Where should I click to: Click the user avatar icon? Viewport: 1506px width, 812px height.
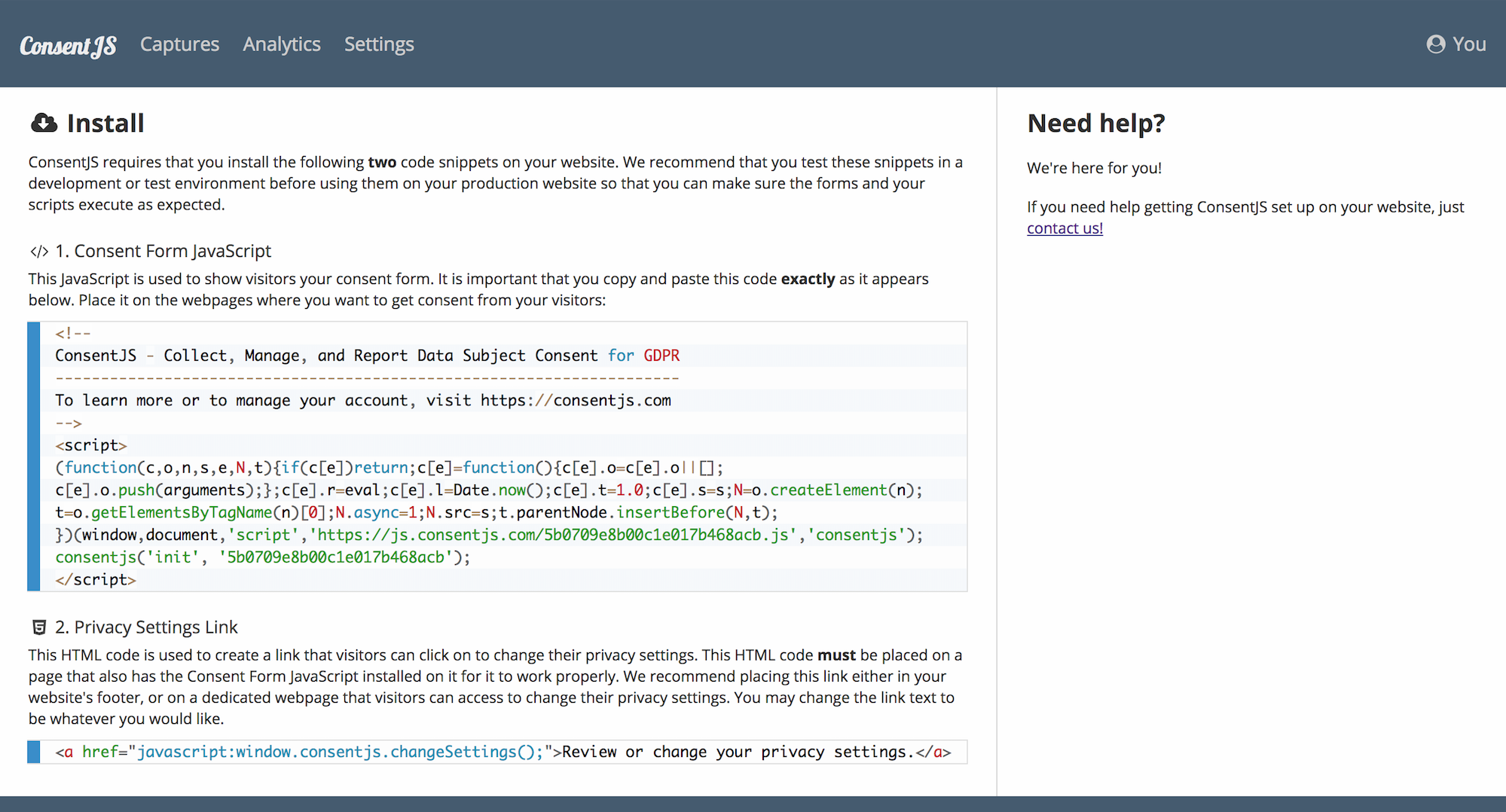[x=1436, y=44]
